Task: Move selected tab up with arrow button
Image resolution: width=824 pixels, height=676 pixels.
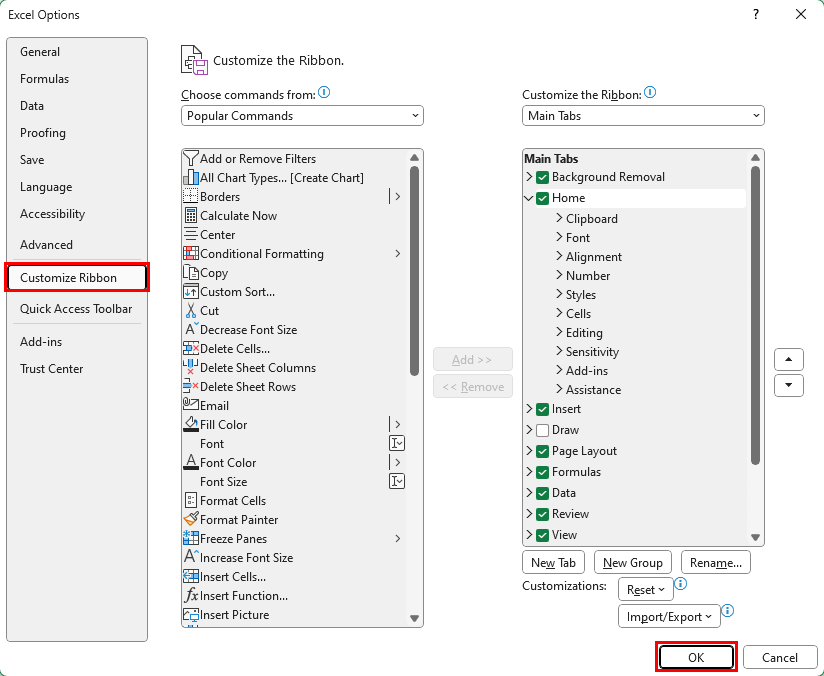Action: pyautogui.click(x=788, y=360)
